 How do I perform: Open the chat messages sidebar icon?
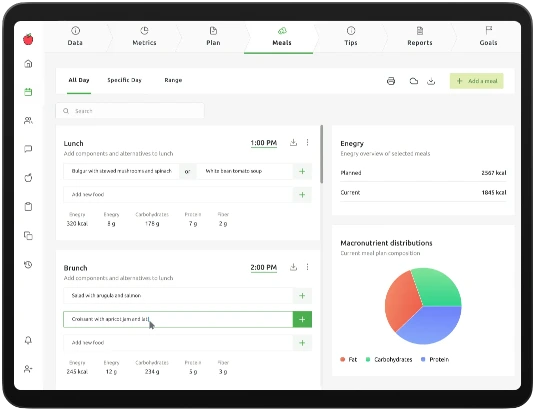tap(28, 149)
